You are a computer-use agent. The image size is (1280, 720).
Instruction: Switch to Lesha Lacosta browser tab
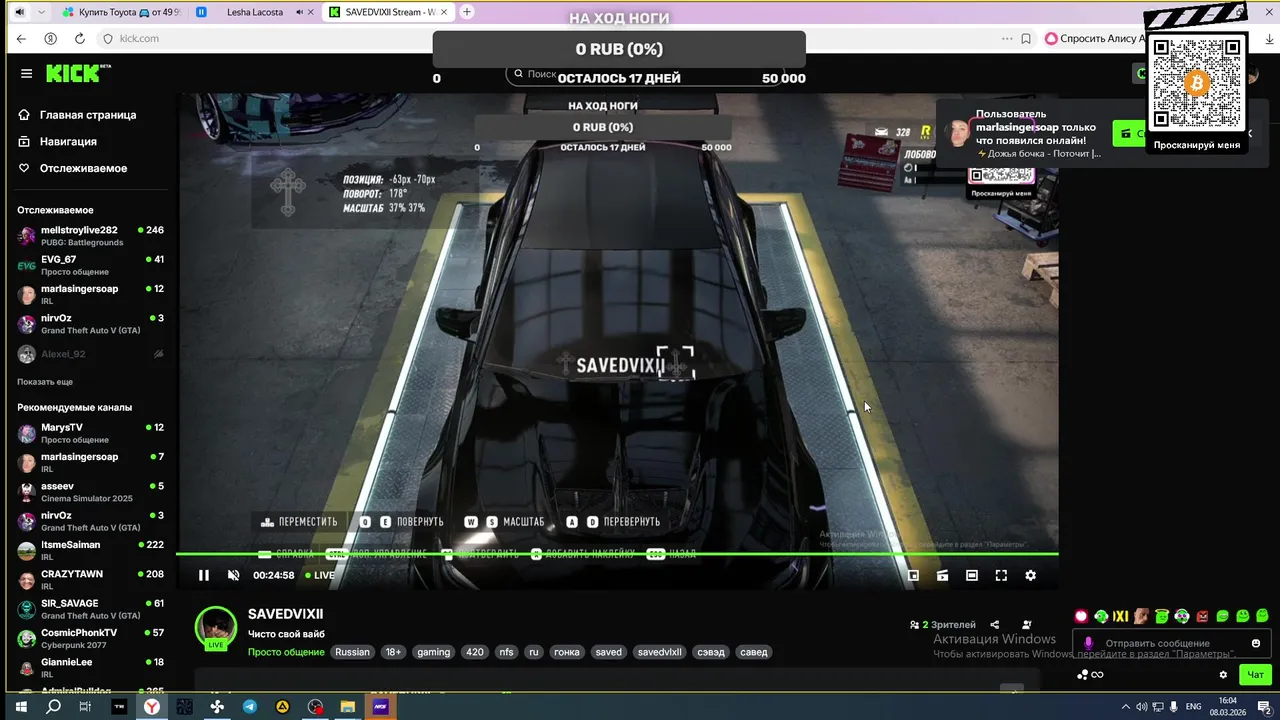(x=254, y=12)
